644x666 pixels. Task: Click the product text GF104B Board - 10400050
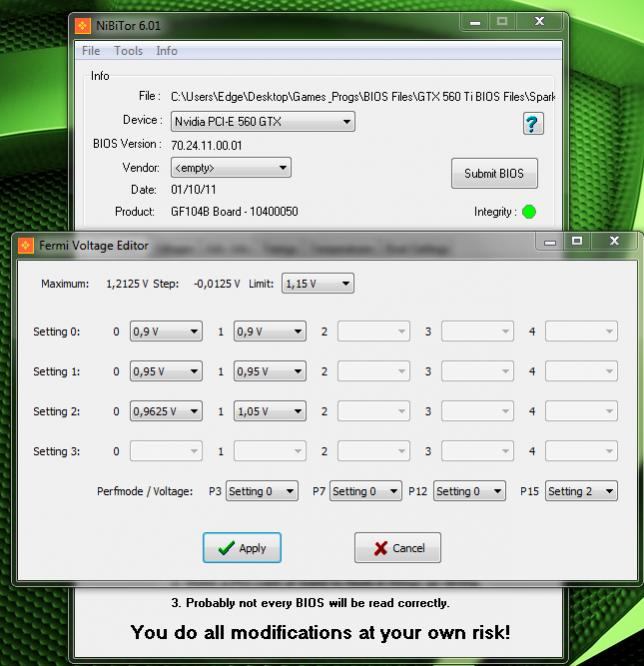pyautogui.click(x=234, y=212)
